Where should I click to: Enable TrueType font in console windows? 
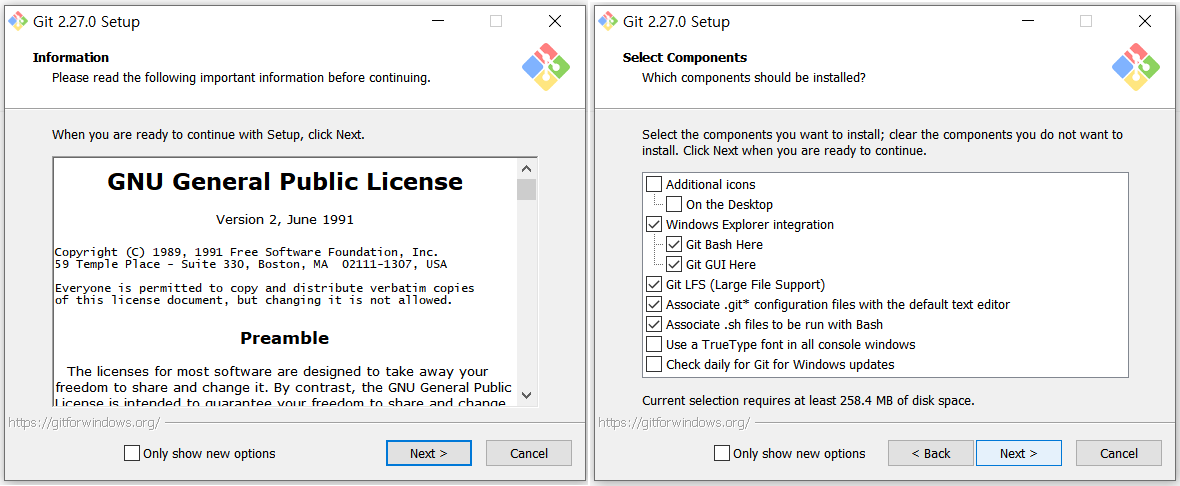click(654, 345)
